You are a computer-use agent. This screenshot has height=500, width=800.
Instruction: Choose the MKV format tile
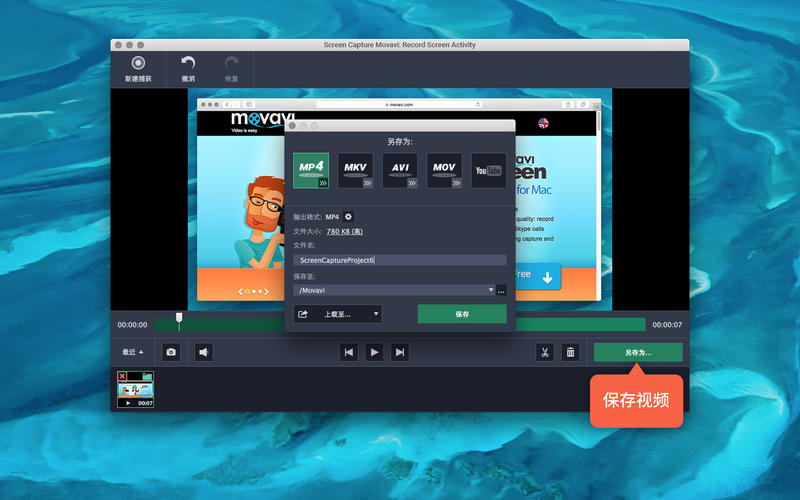[x=355, y=170]
